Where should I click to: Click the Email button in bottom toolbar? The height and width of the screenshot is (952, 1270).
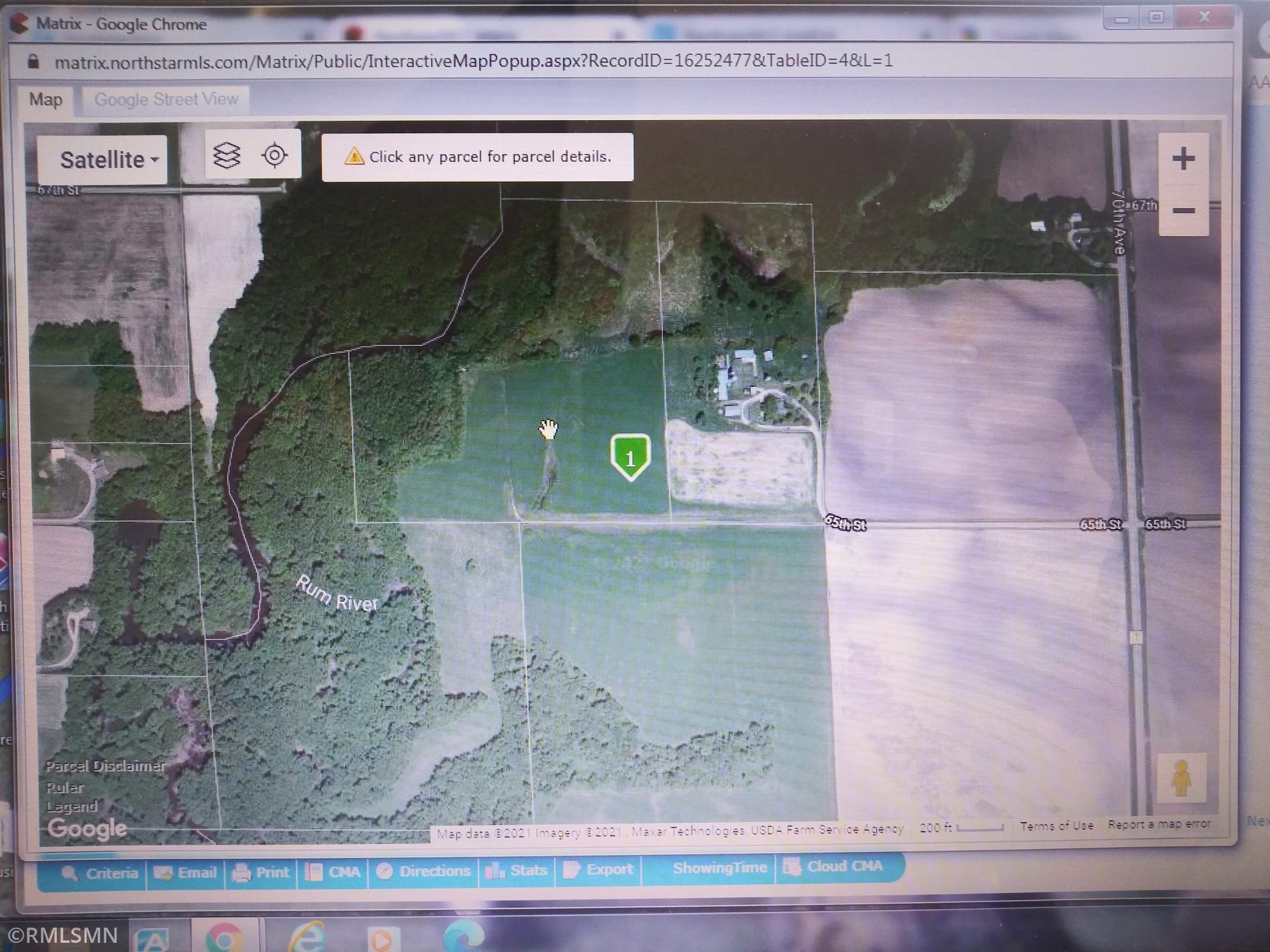pyautogui.click(x=186, y=873)
